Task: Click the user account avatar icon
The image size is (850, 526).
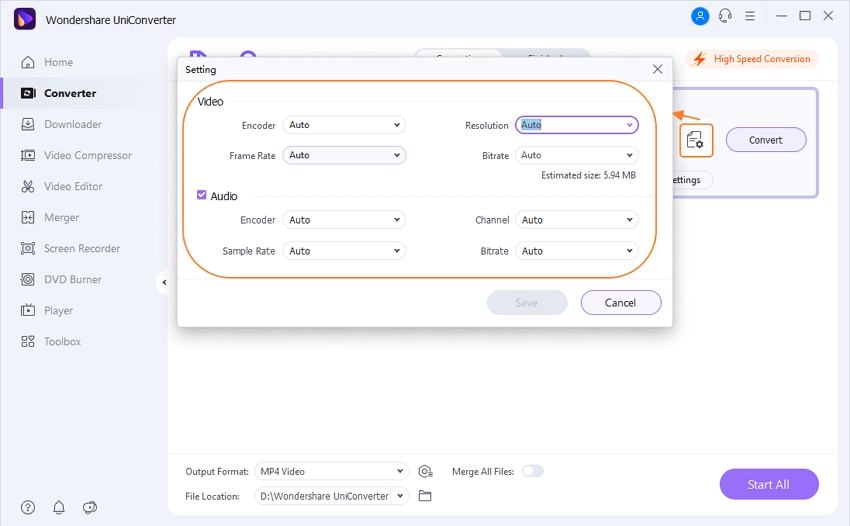Action: pyautogui.click(x=700, y=16)
